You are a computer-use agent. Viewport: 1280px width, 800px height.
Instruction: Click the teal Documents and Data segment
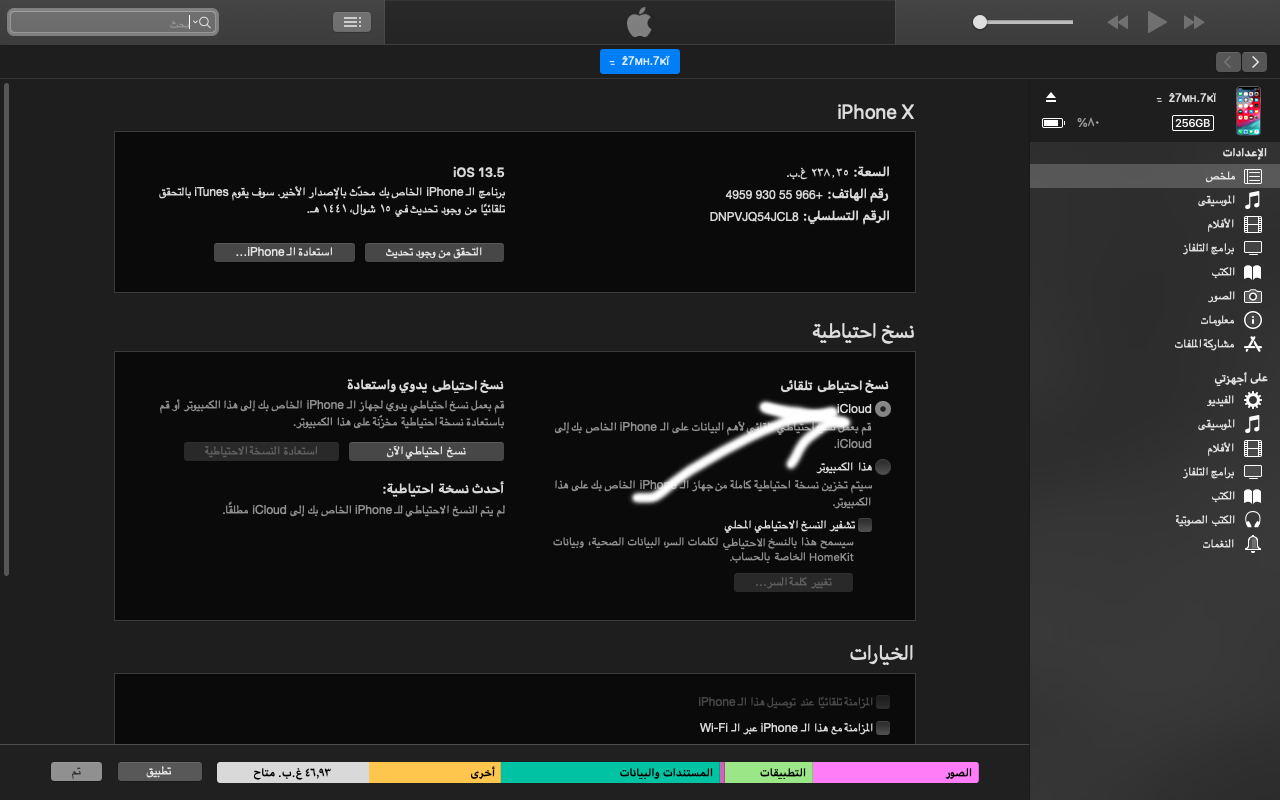(x=610, y=773)
